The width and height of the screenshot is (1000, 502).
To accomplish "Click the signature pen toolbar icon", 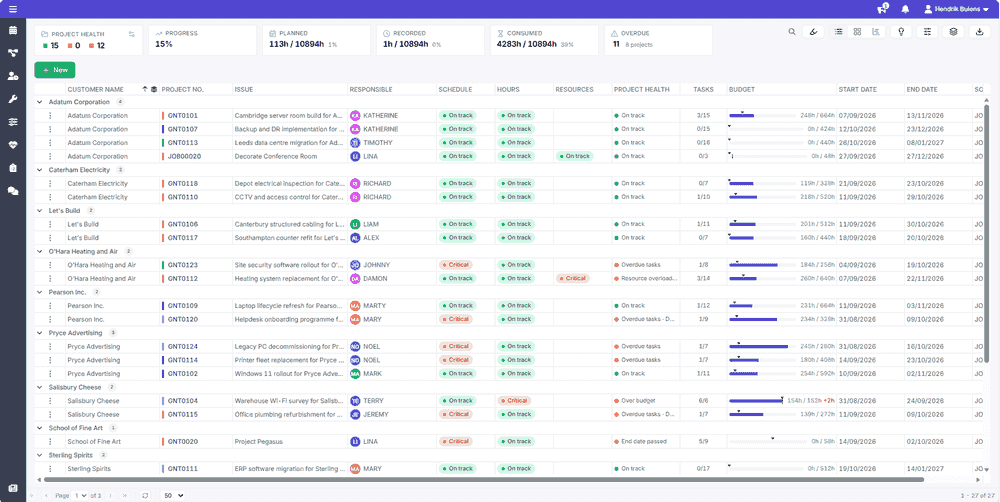I will [x=812, y=32].
